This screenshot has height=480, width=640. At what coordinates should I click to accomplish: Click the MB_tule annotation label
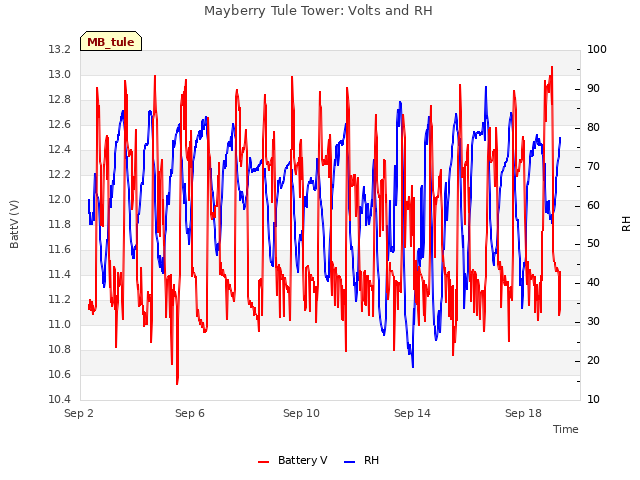pos(111,41)
